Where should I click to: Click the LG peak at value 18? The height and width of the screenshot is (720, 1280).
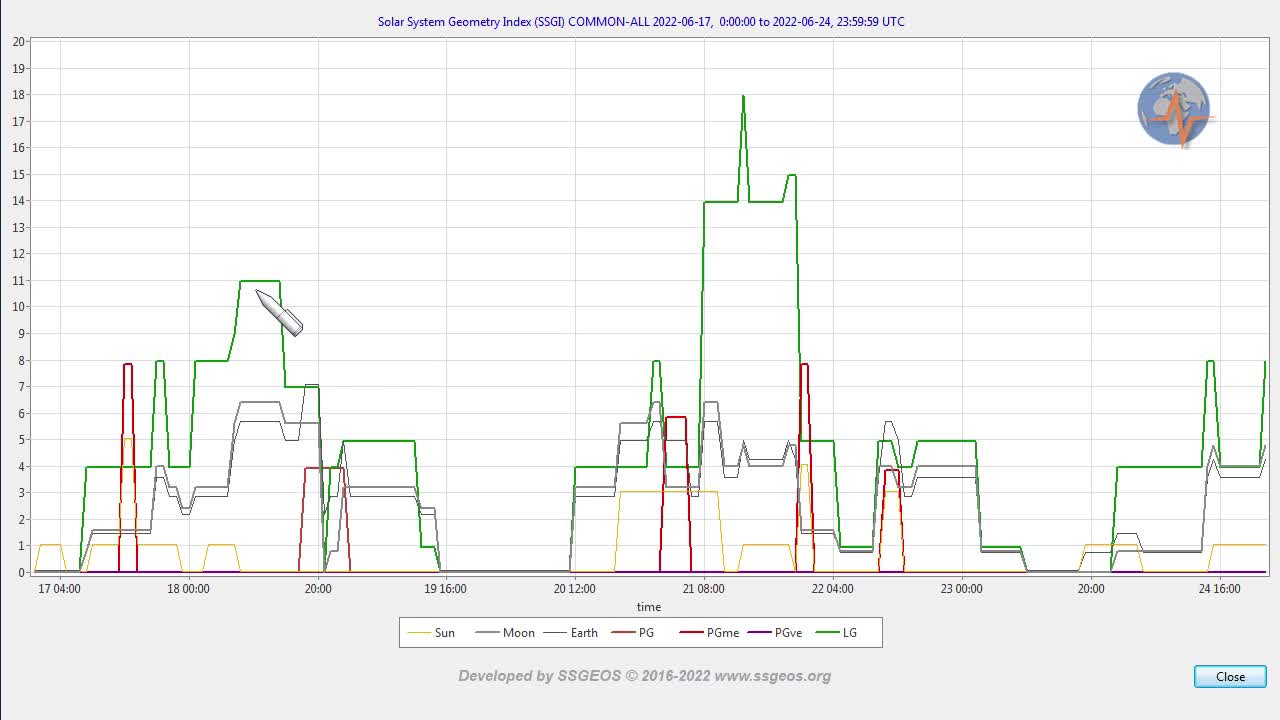click(x=743, y=97)
